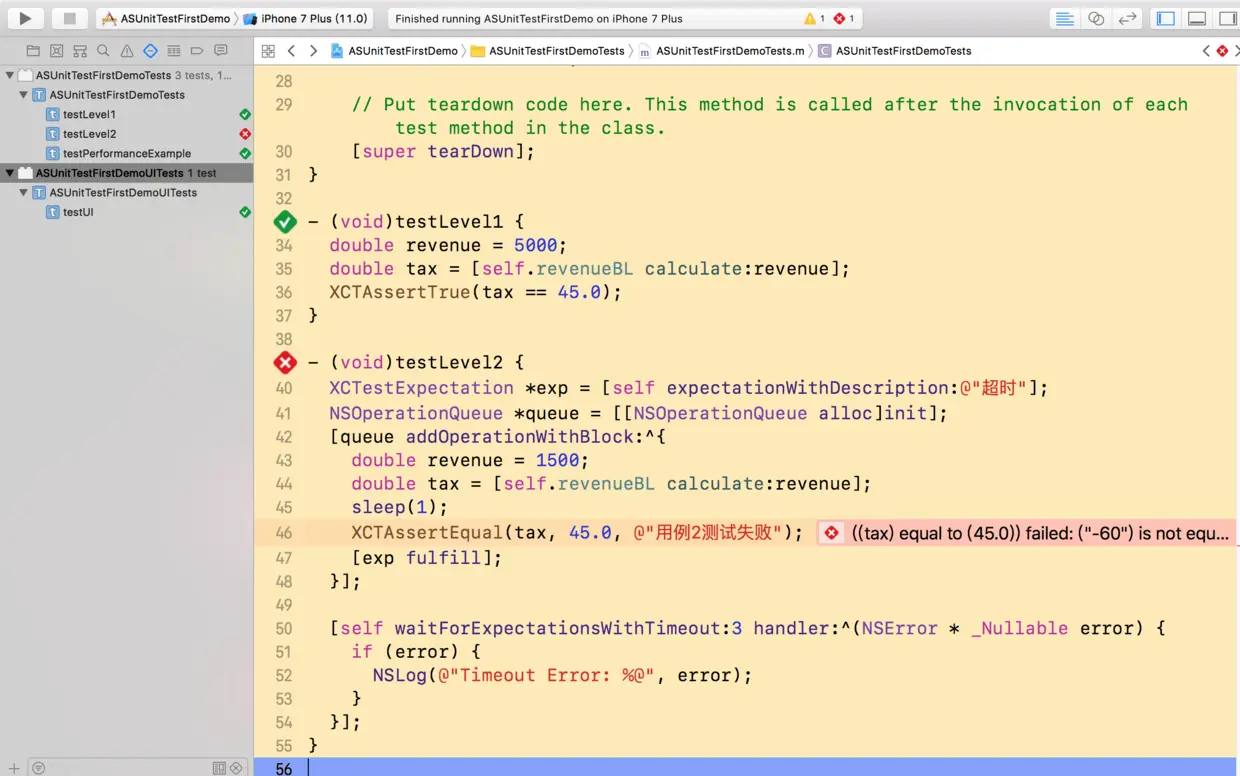
Task: Choose the iPhone 7 Plus destination
Action: click(x=307, y=18)
